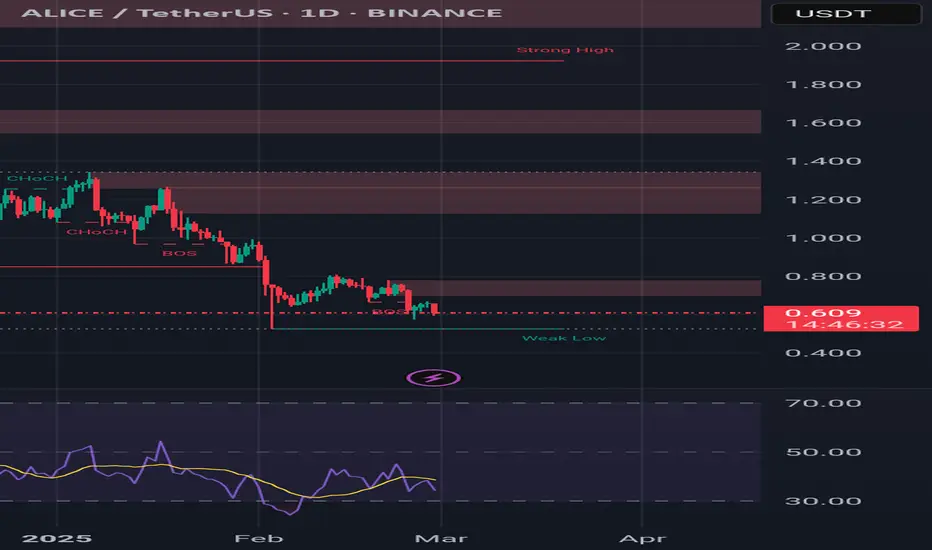
Task: Select the 0.609 current price label
Action: (823, 313)
